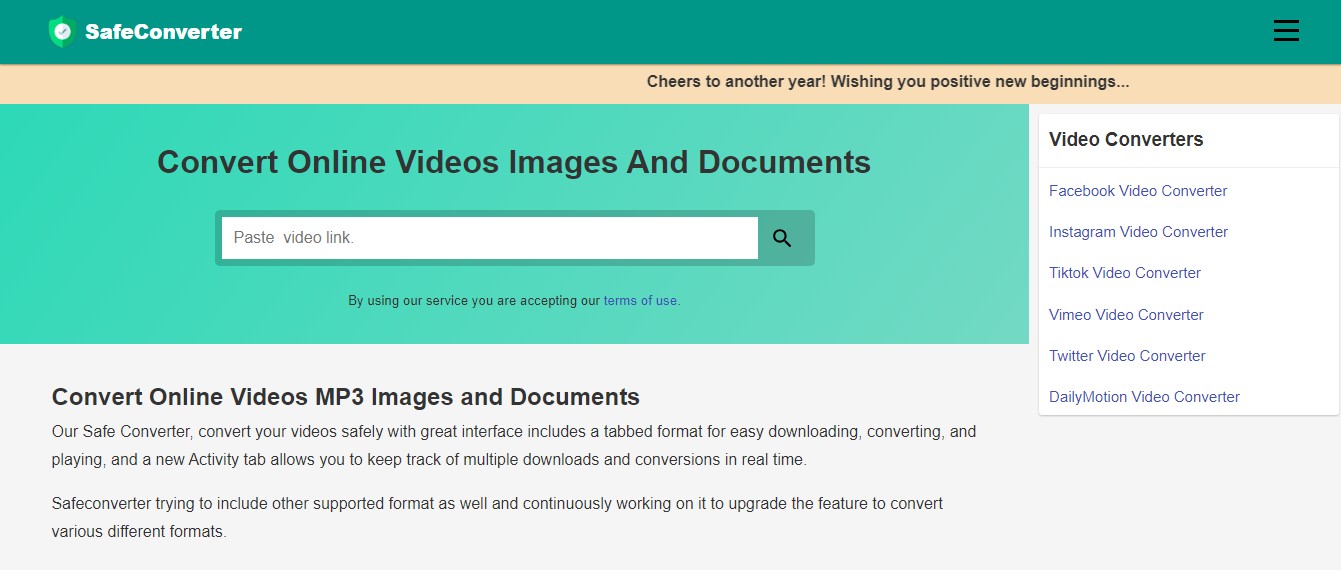The image size is (1341, 570).
Task: Select Tiktok Video Converter
Action: [x=1124, y=273]
